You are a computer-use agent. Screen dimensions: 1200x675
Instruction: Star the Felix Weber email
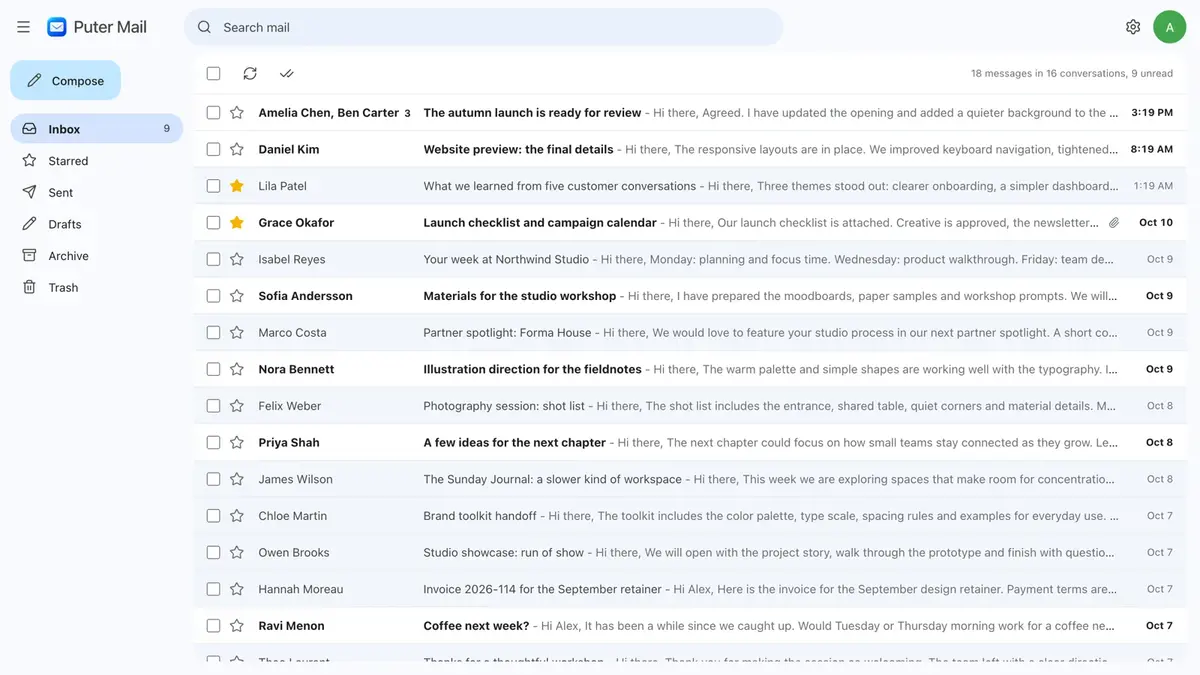(x=237, y=406)
